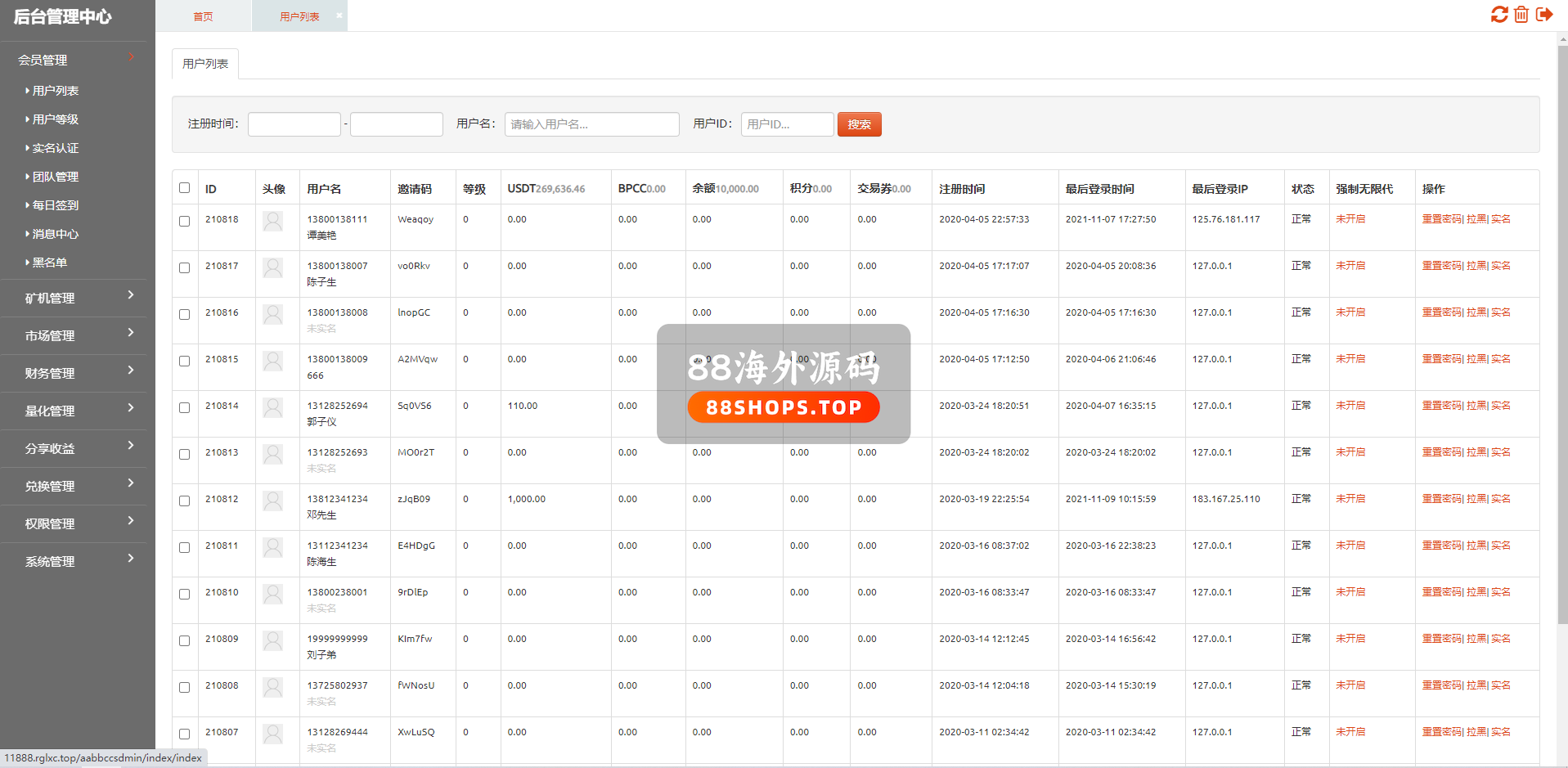1568x768 pixels.
Task: Tick the checkbox for user 210811
Action: (x=185, y=547)
